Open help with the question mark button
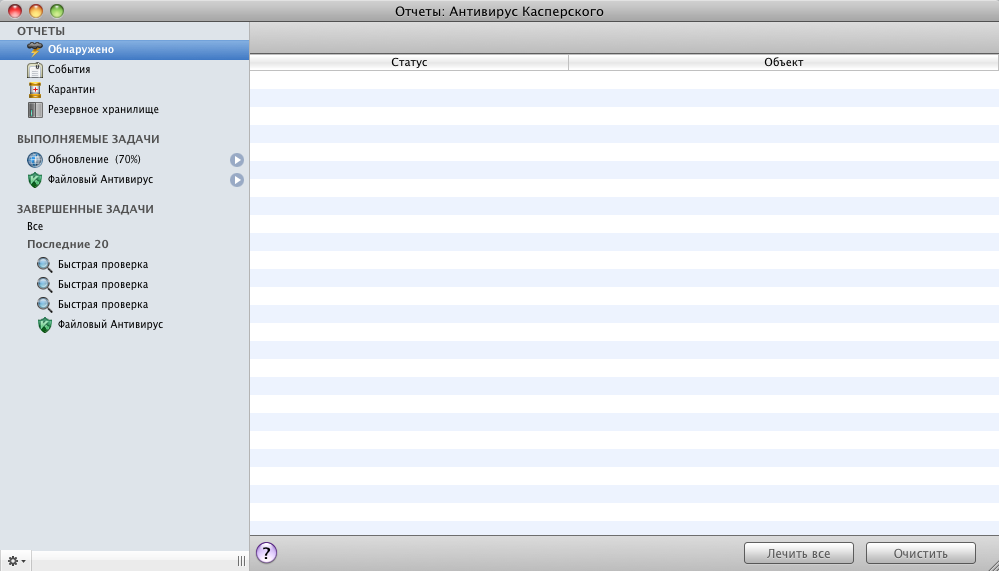 266,553
